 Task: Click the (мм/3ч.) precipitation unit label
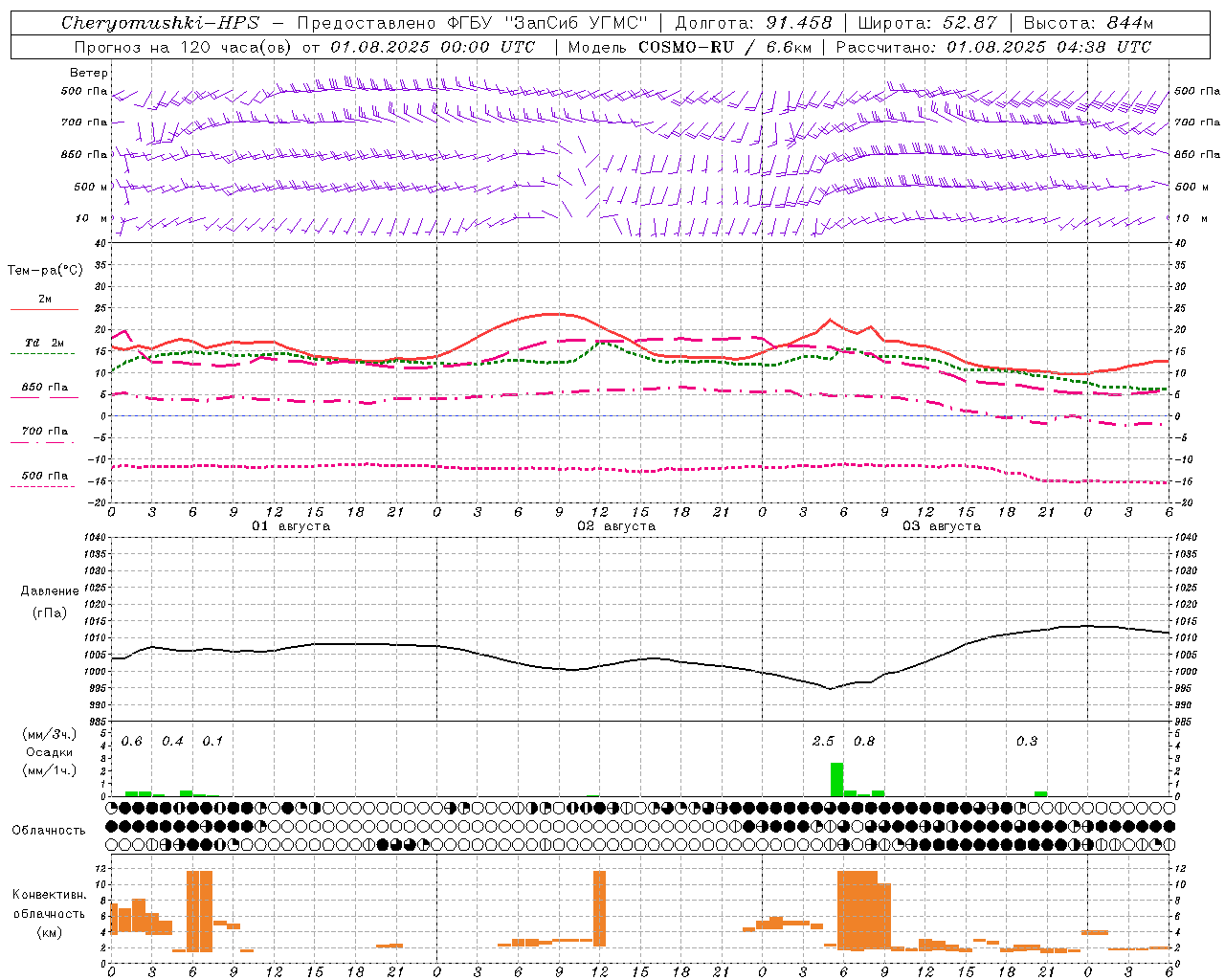48,734
